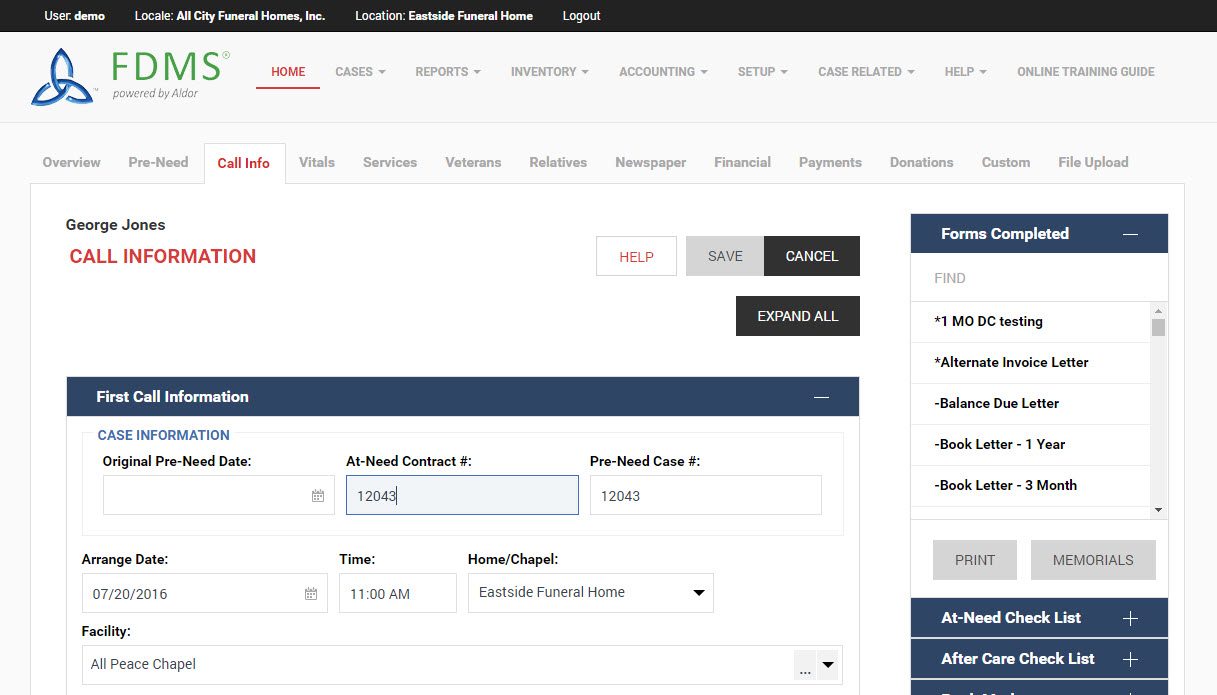This screenshot has width=1217, height=695.
Task: Collapse First Call Information section
Action: [x=821, y=397]
